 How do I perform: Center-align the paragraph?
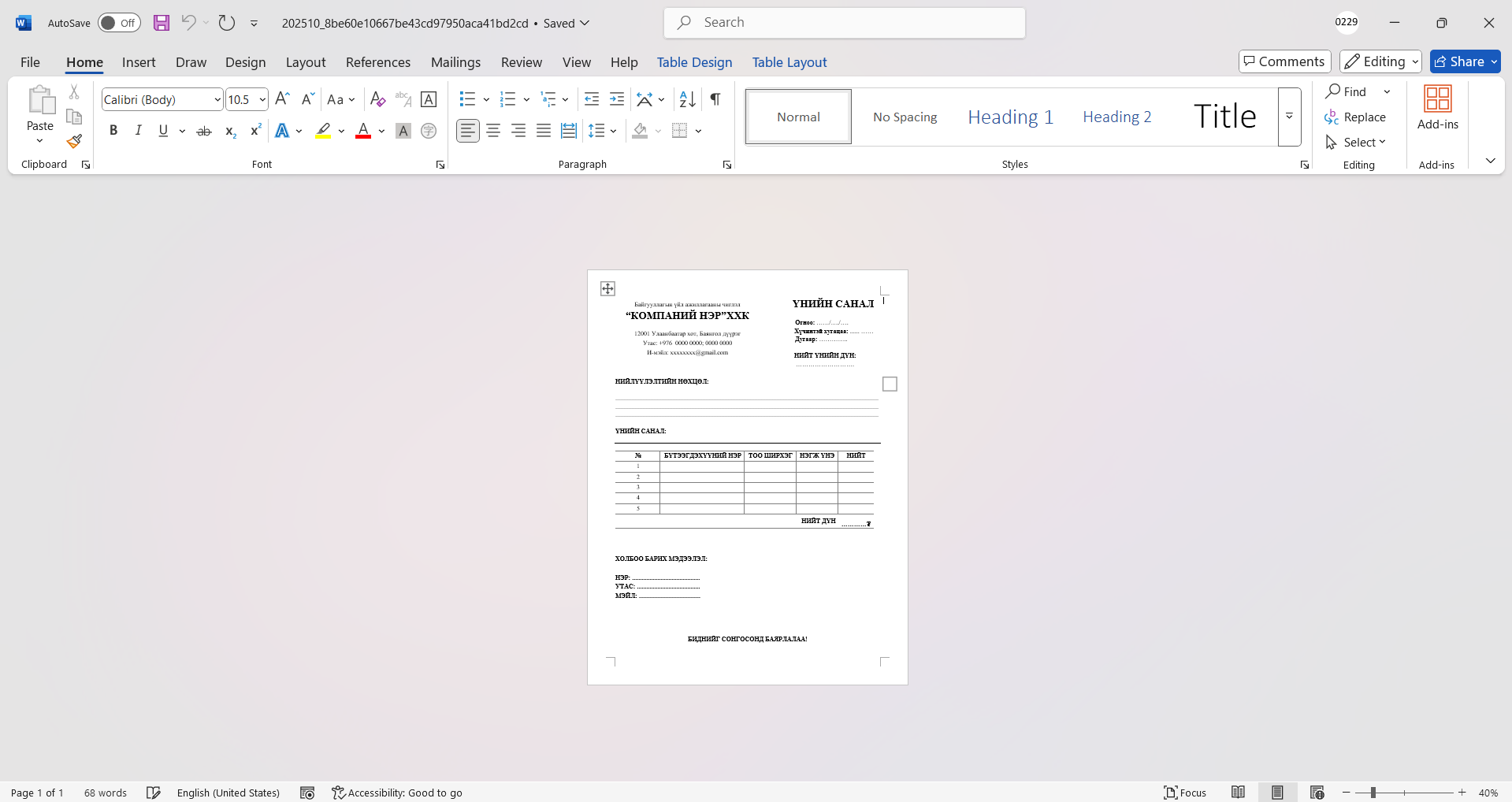[x=493, y=131]
